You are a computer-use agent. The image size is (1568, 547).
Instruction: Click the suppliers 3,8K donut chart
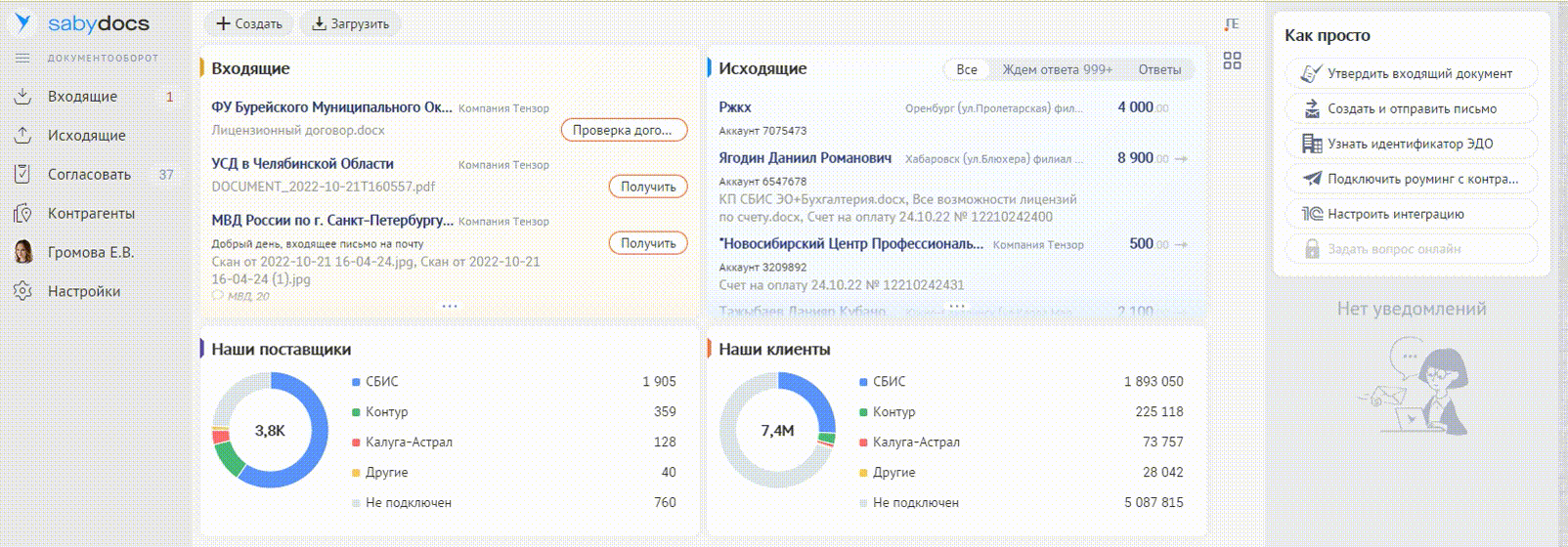click(x=270, y=430)
